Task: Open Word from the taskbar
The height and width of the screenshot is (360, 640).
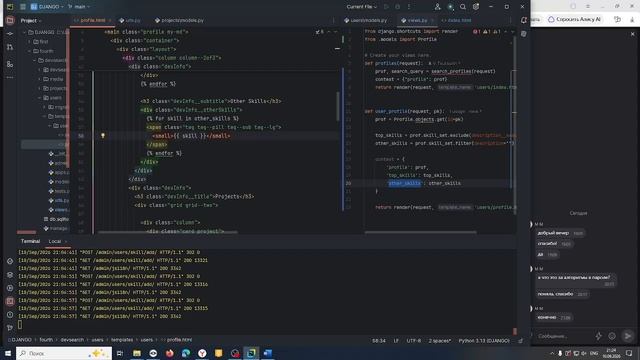Action: (268, 353)
